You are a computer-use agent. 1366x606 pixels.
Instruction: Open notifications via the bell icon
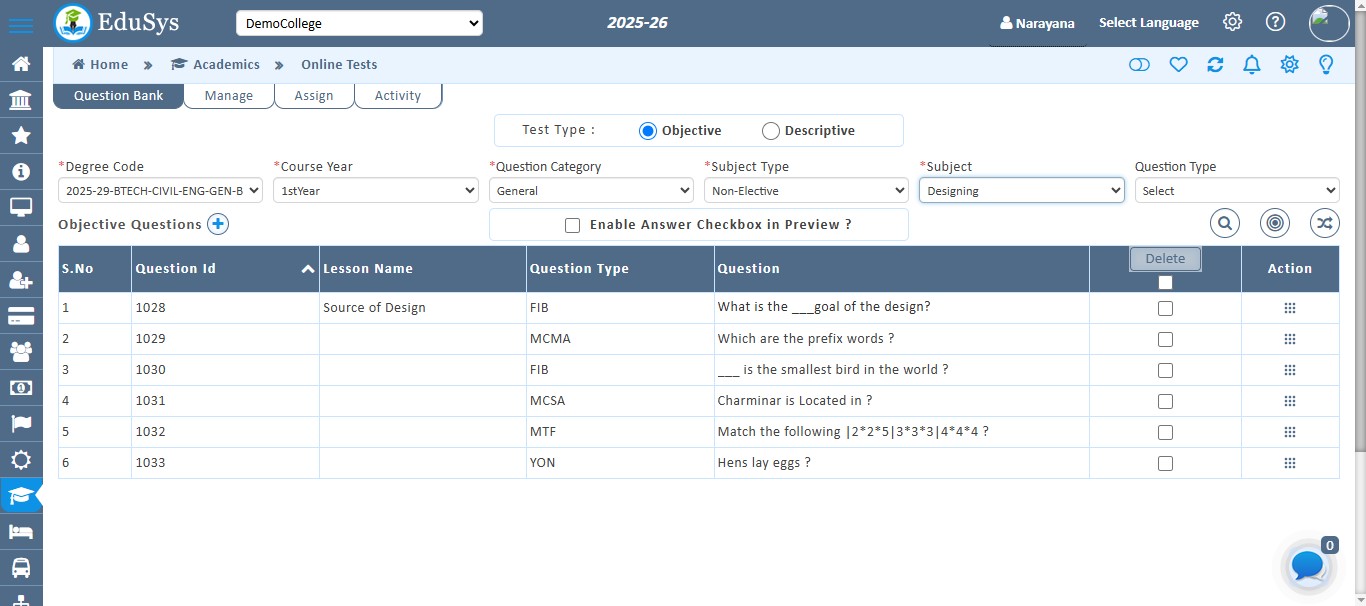[x=1251, y=64]
